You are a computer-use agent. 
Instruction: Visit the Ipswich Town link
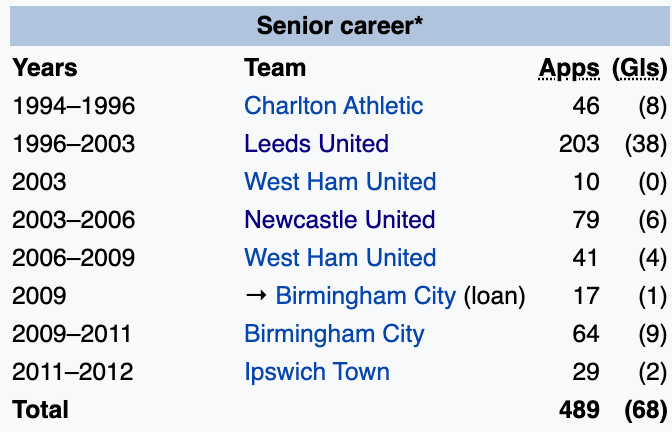coord(317,372)
